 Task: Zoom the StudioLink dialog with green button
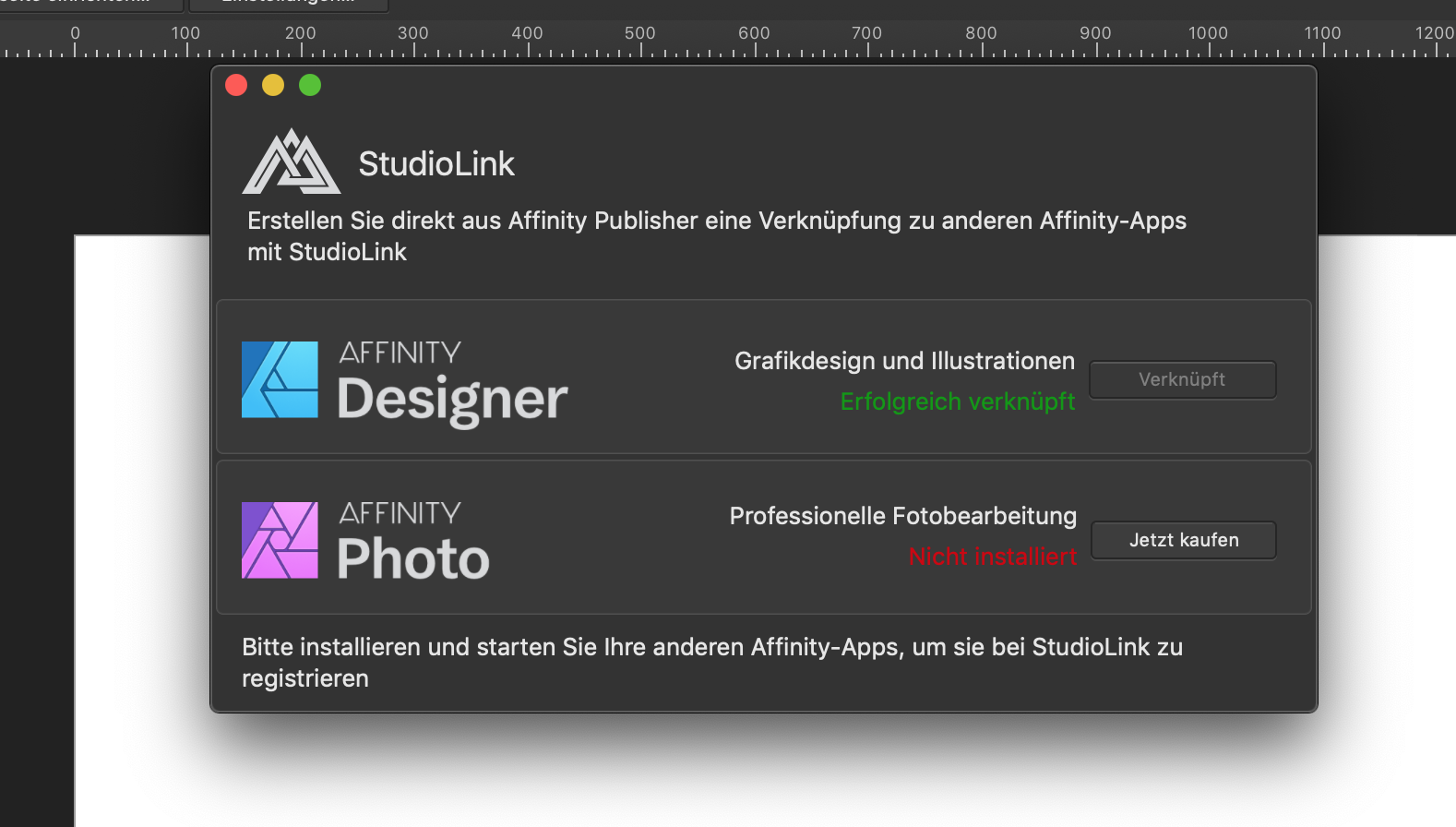click(x=310, y=85)
